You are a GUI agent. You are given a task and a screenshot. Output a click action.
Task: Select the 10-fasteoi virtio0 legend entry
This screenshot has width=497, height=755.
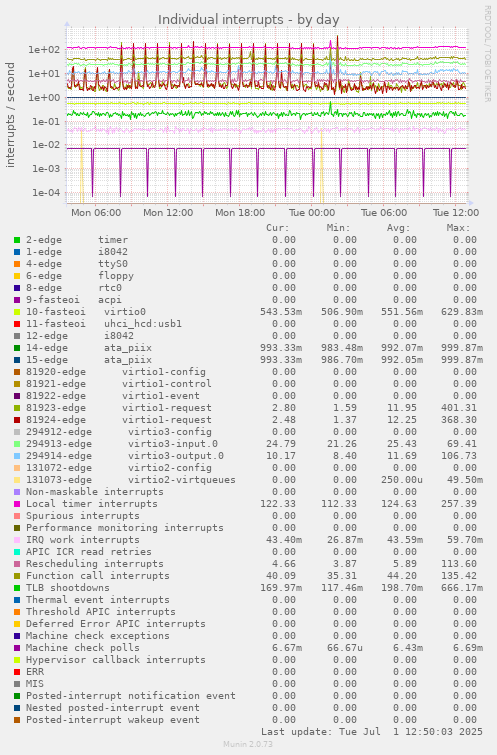pos(86,312)
